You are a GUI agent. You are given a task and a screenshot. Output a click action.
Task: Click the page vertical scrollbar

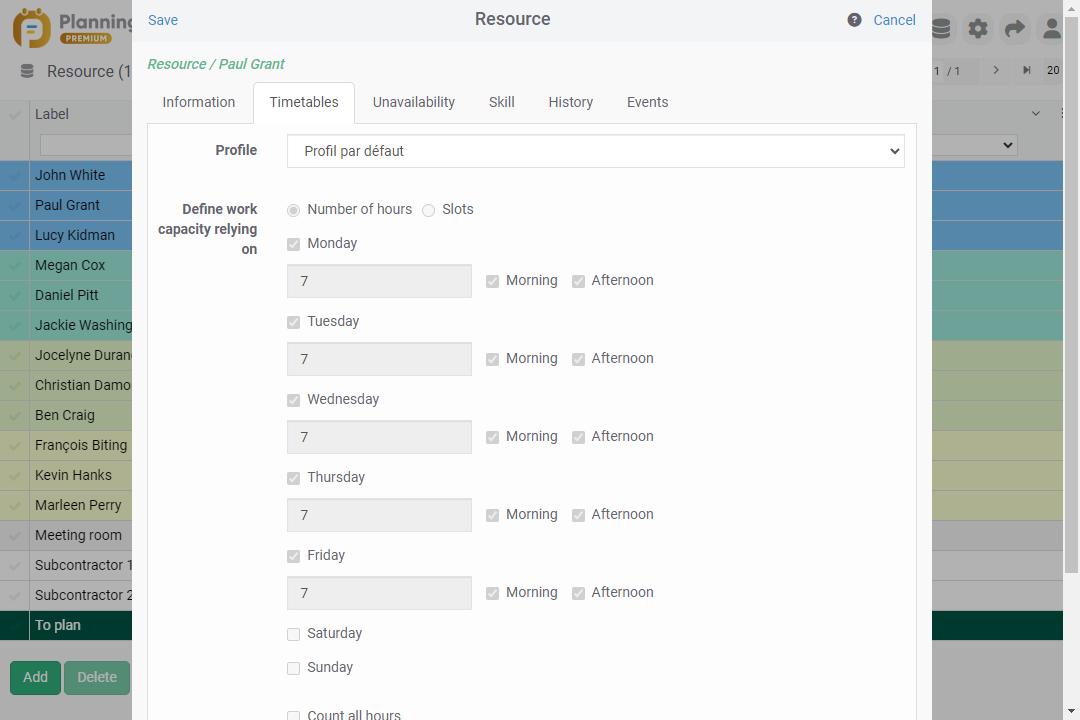point(1071,296)
